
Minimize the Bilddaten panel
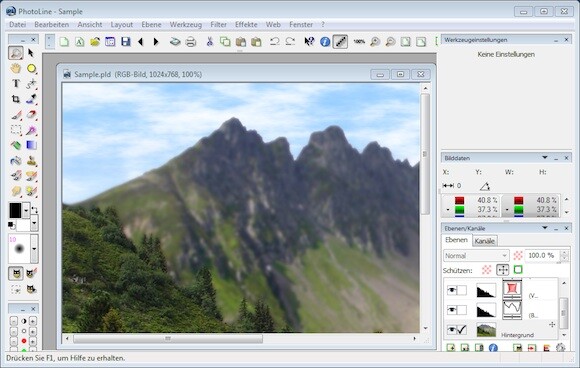point(556,158)
